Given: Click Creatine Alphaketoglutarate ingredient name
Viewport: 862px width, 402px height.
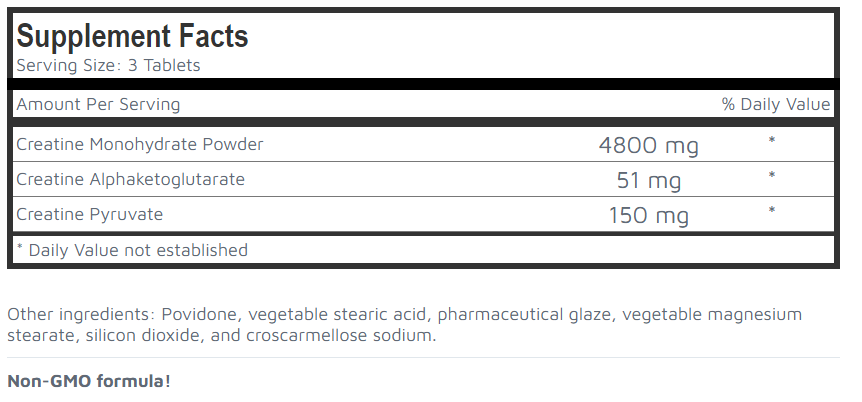Looking at the screenshot, I should [130, 180].
